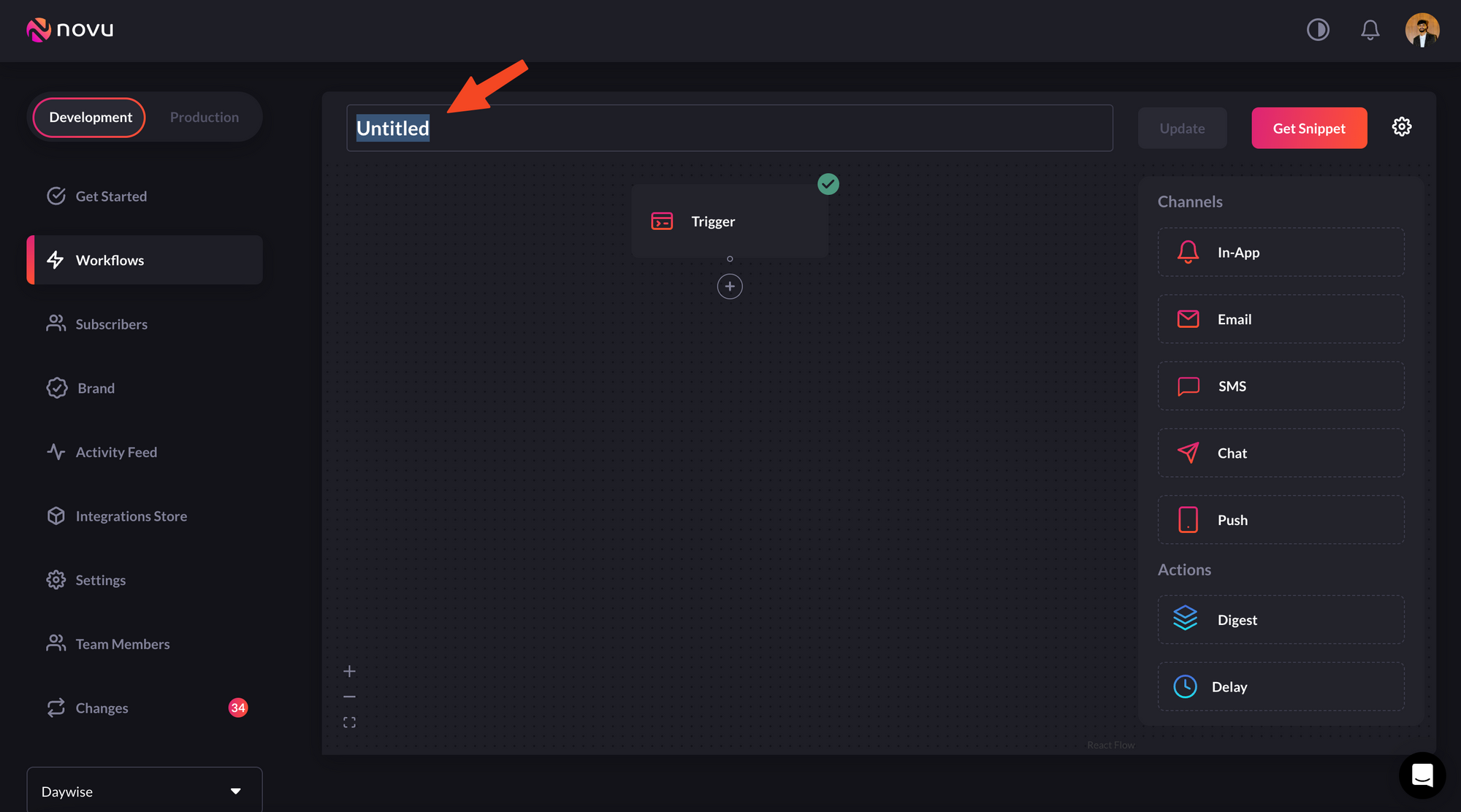1461x812 pixels.
Task: Open workflow settings gear icon
Action: [1401, 127]
